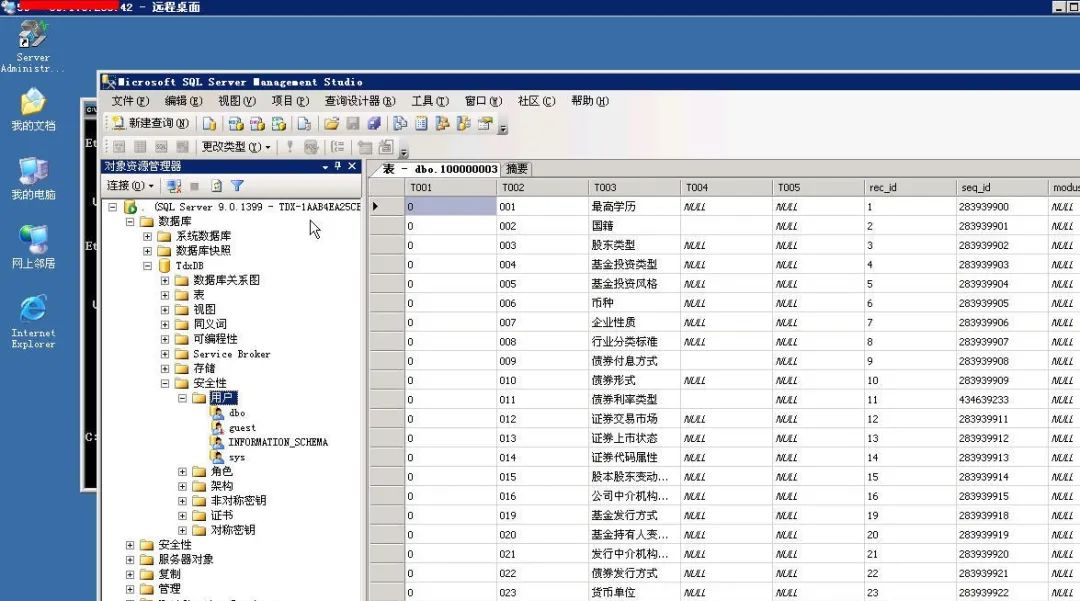The width and height of the screenshot is (1080, 601).
Task: Click the Add Group By icon
Action: point(338,147)
